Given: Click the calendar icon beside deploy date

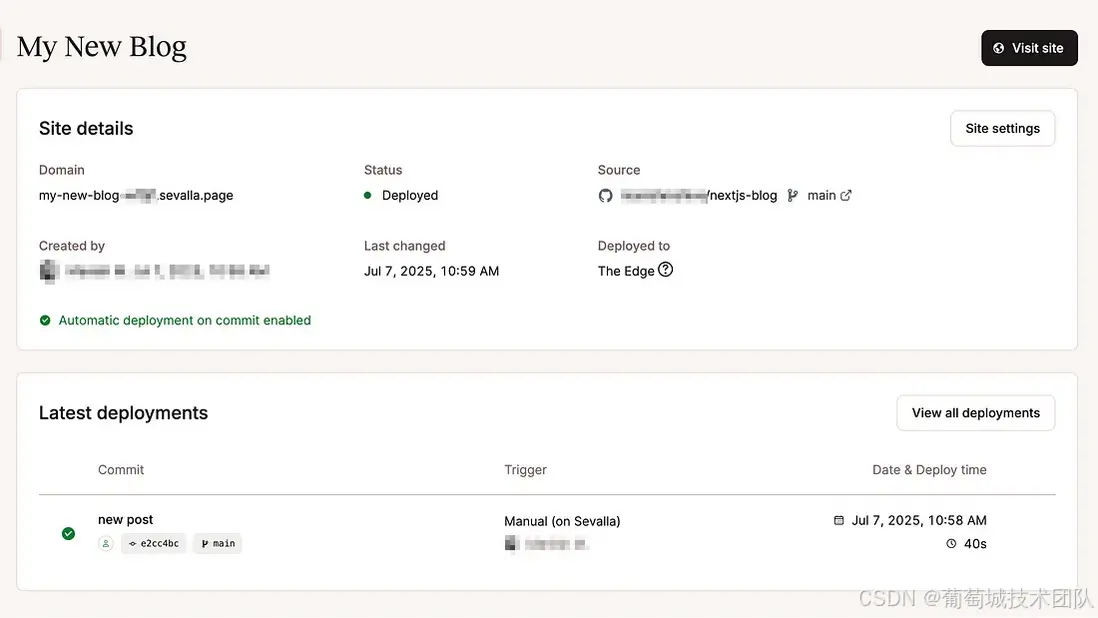Looking at the screenshot, I should point(839,520).
